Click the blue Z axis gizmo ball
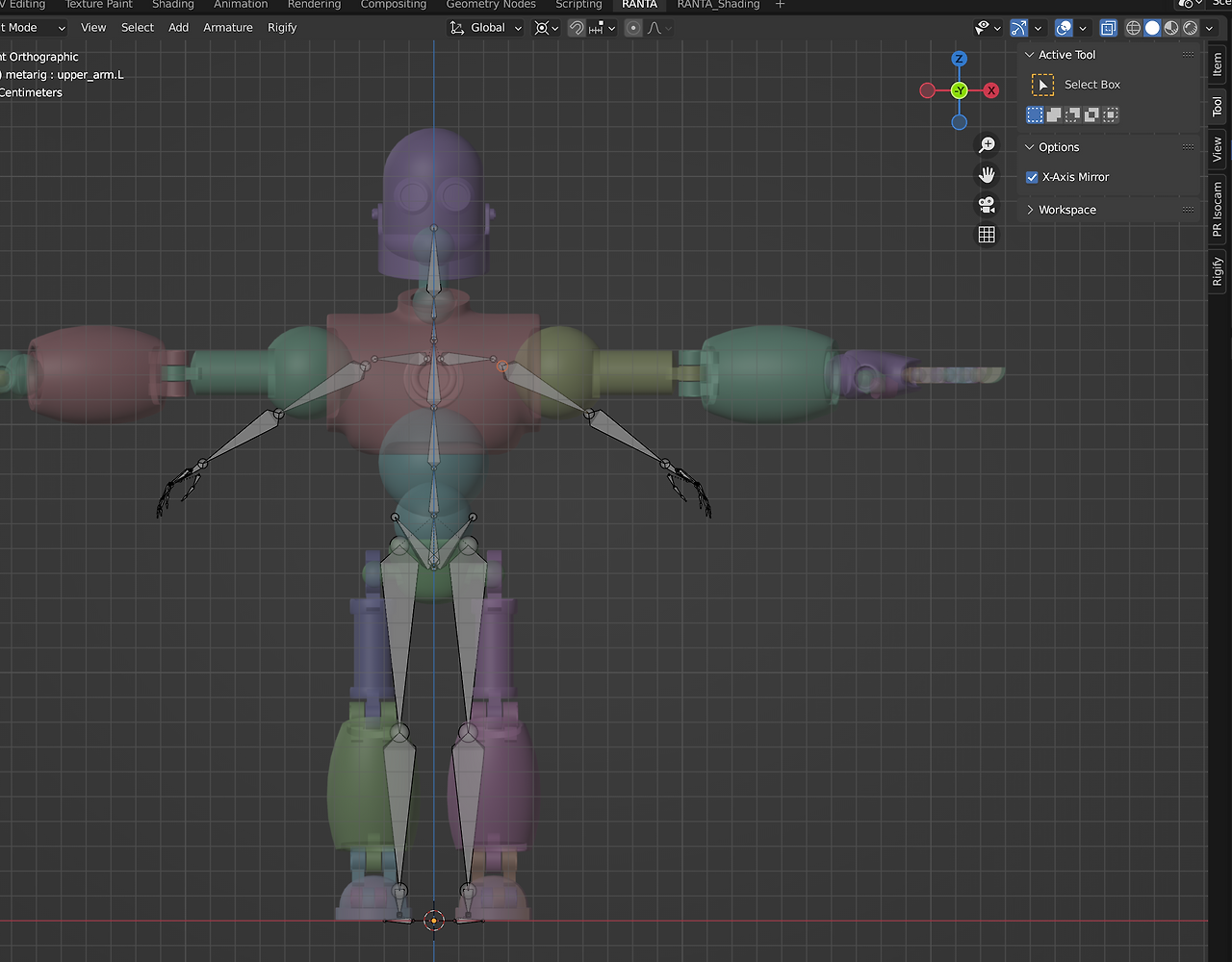Viewport: 1232px width, 962px height. [960, 59]
